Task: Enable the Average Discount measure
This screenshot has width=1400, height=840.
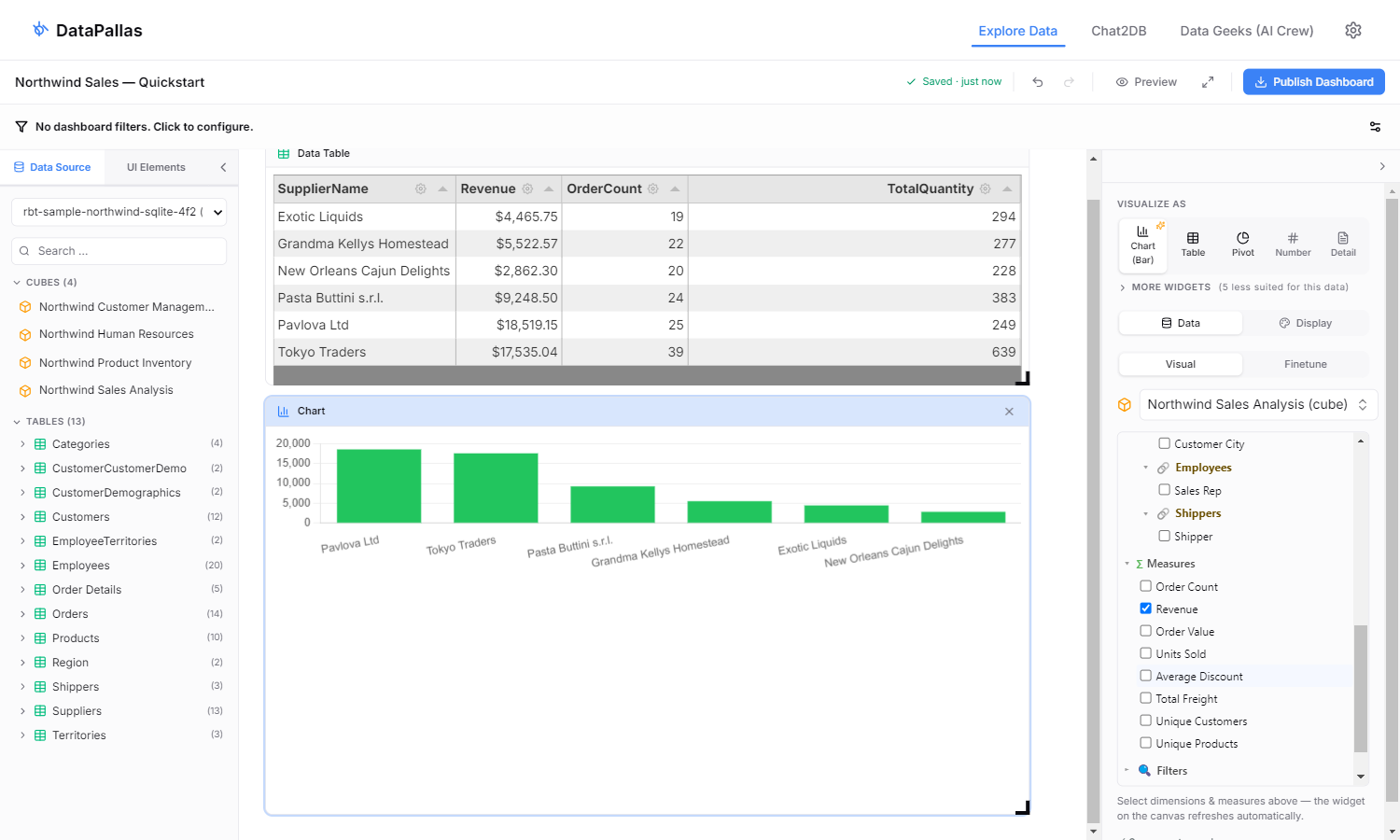Action: pyautogui.click(x=1145, y=676)
